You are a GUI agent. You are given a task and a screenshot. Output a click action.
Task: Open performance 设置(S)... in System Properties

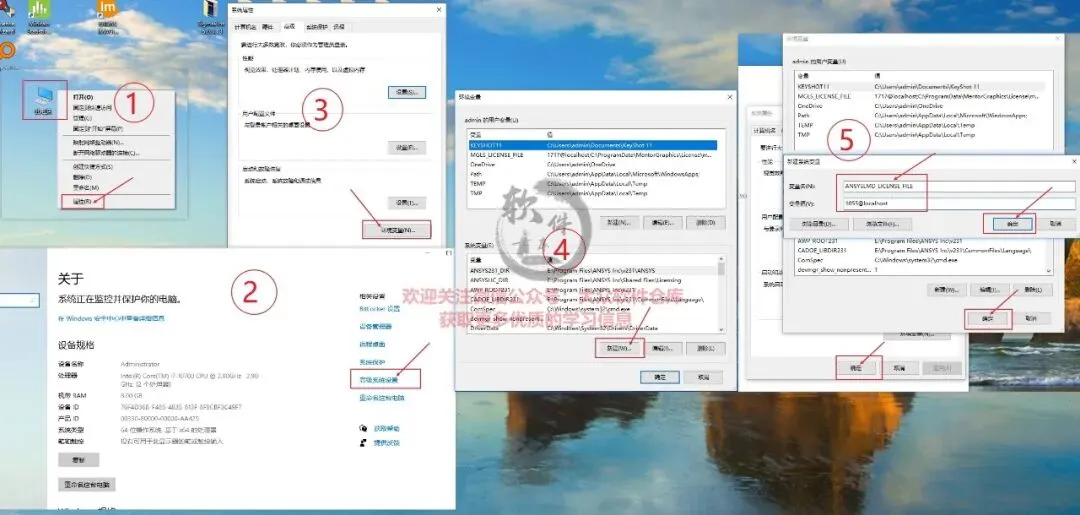(406, 92)
